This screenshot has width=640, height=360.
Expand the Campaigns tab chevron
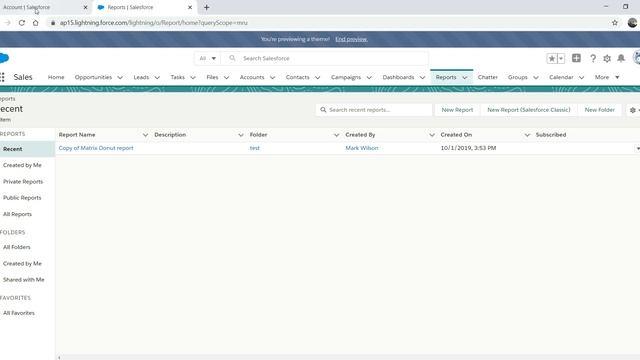369,78
